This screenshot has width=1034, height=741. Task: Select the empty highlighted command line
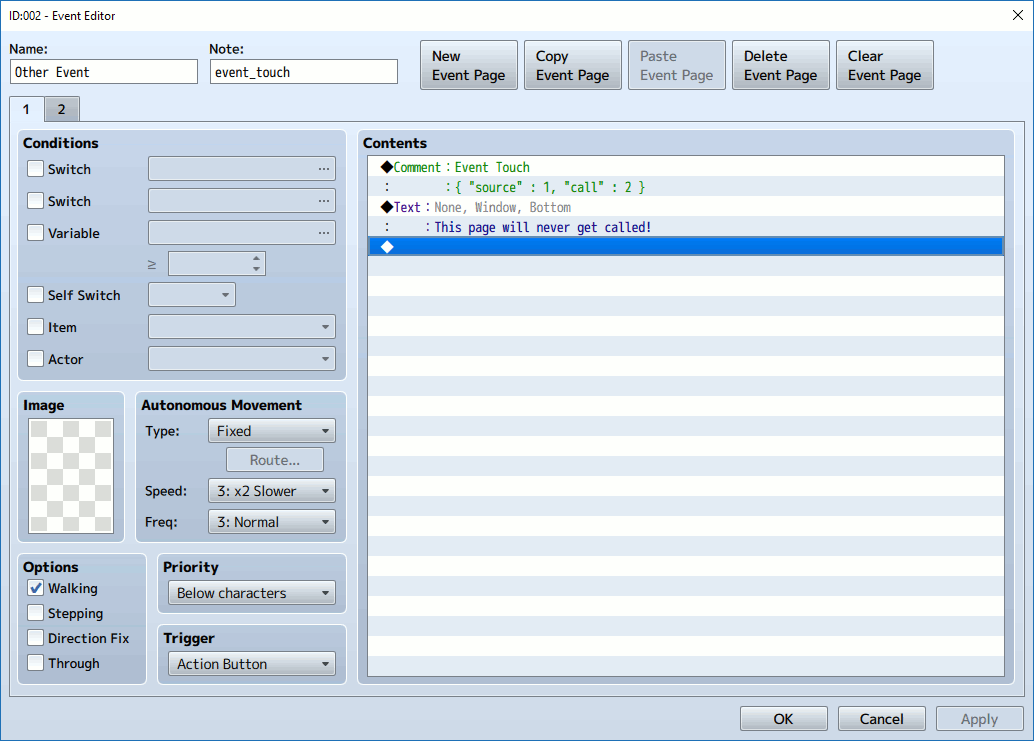tap(686, 247)
